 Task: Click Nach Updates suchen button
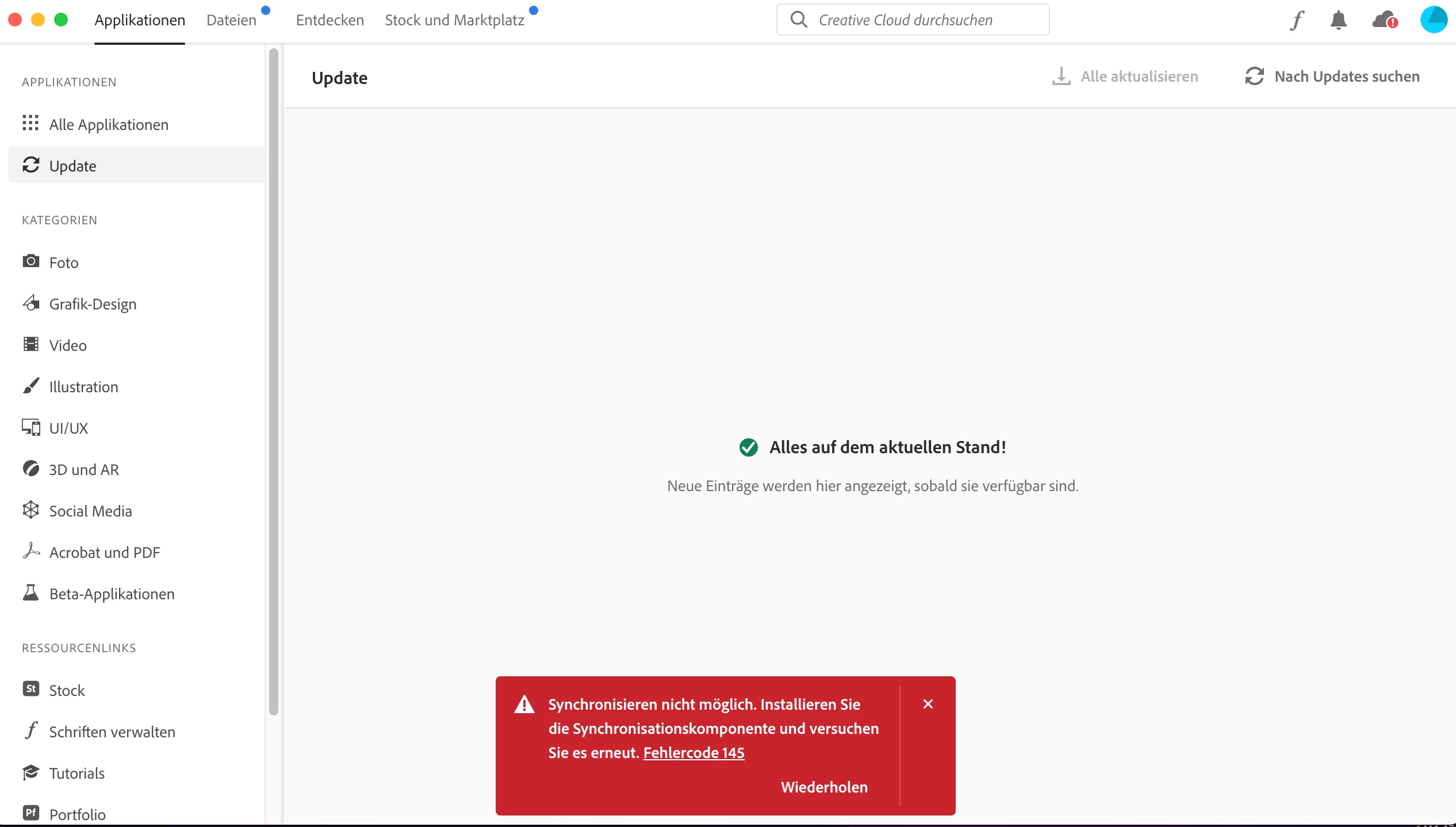pyautogui.click(x=1332, y=76)
